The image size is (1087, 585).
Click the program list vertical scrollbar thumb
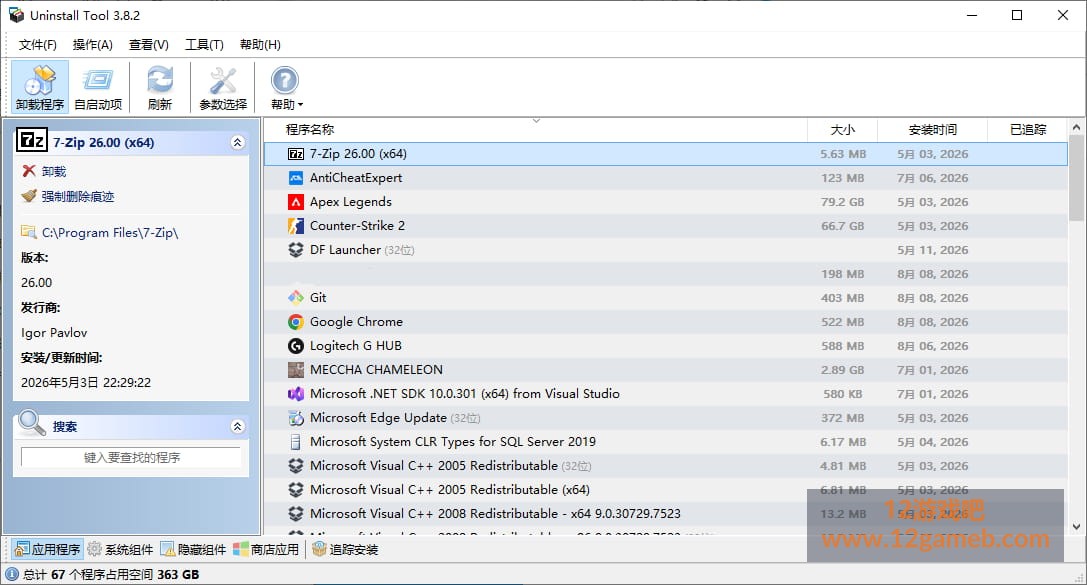(x=1076, y=178)
